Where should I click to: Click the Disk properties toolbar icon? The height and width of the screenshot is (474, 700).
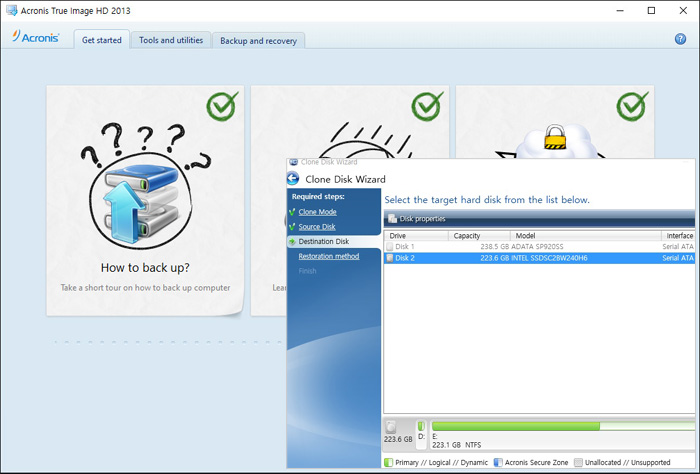[392, 218]
